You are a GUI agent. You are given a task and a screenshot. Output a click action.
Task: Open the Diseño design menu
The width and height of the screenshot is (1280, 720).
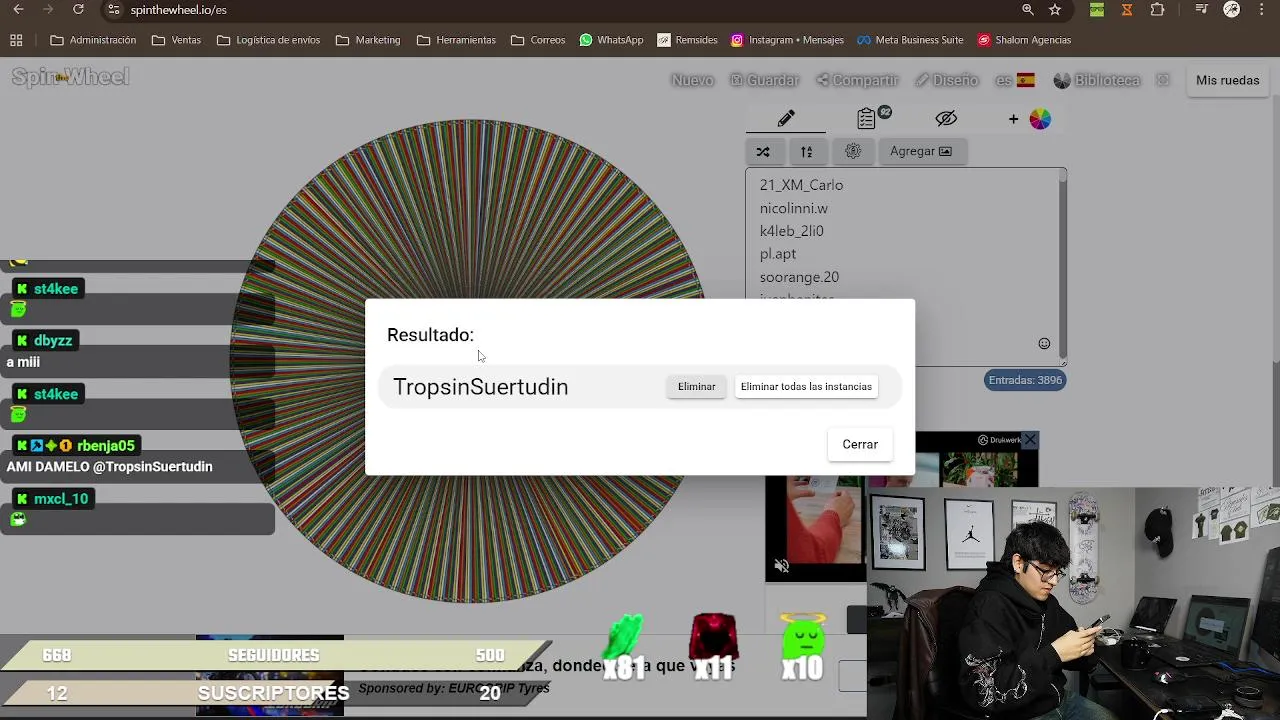point(946,80)
